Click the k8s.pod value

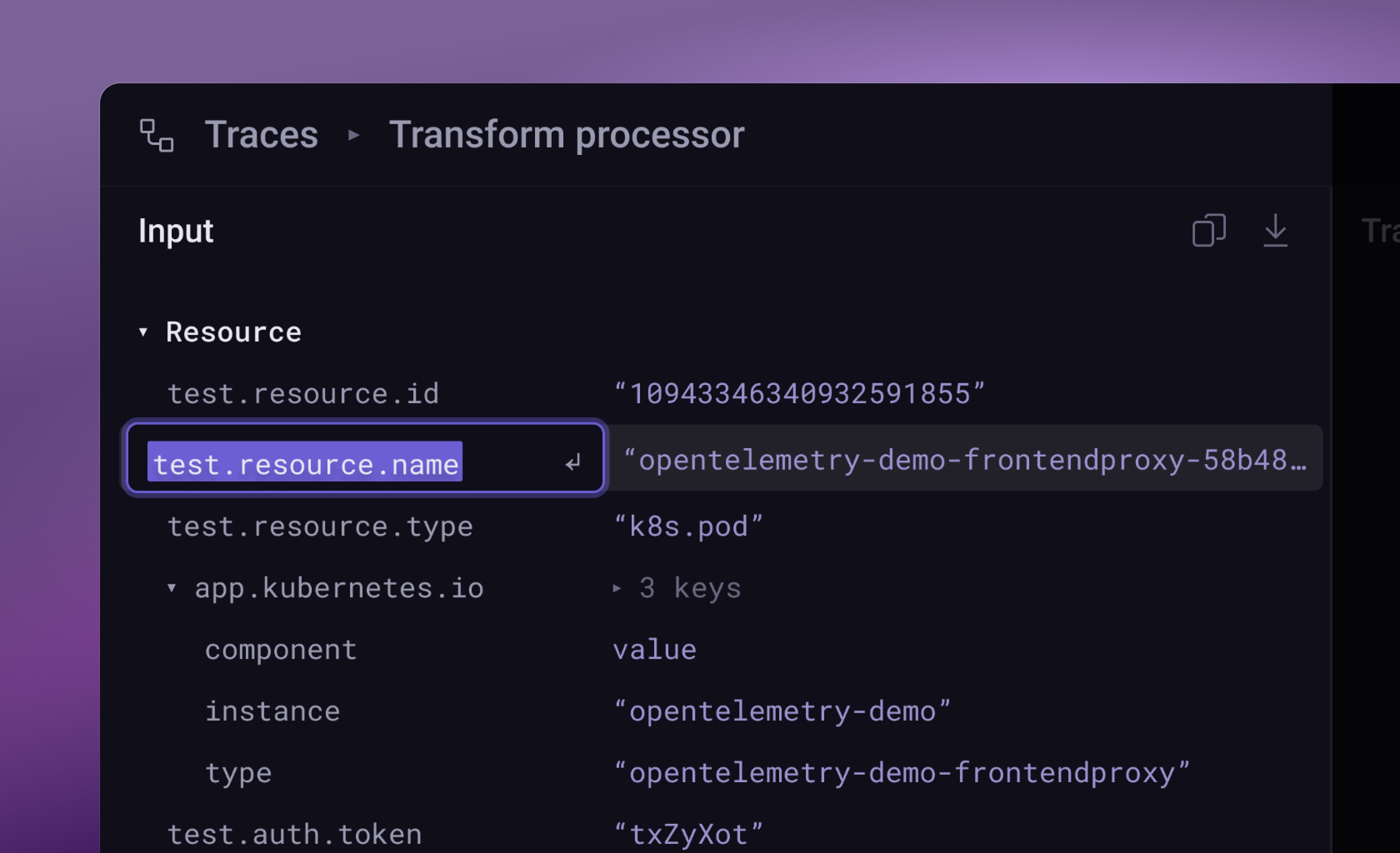point(688,526)
